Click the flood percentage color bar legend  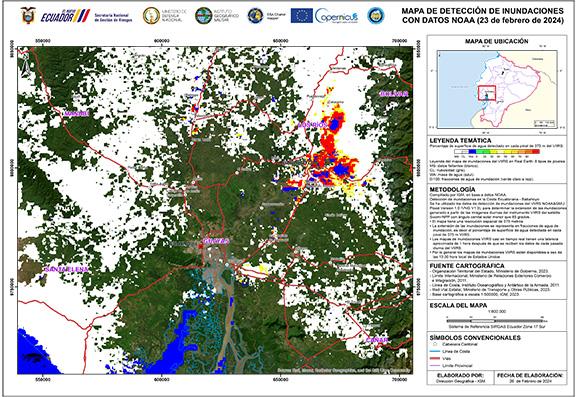(496, 151)
